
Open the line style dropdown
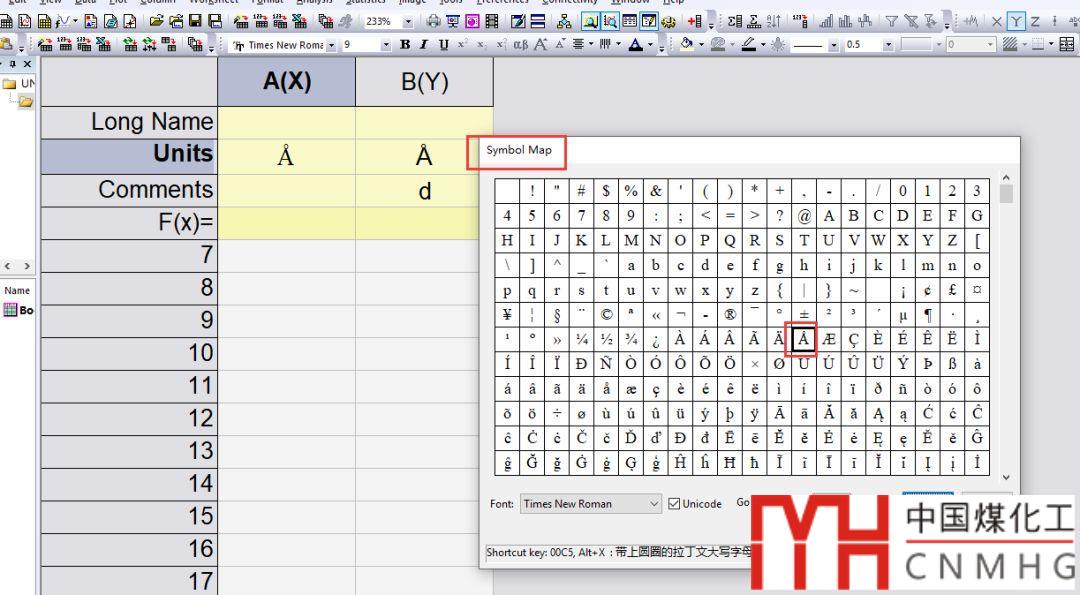[833, 45]
